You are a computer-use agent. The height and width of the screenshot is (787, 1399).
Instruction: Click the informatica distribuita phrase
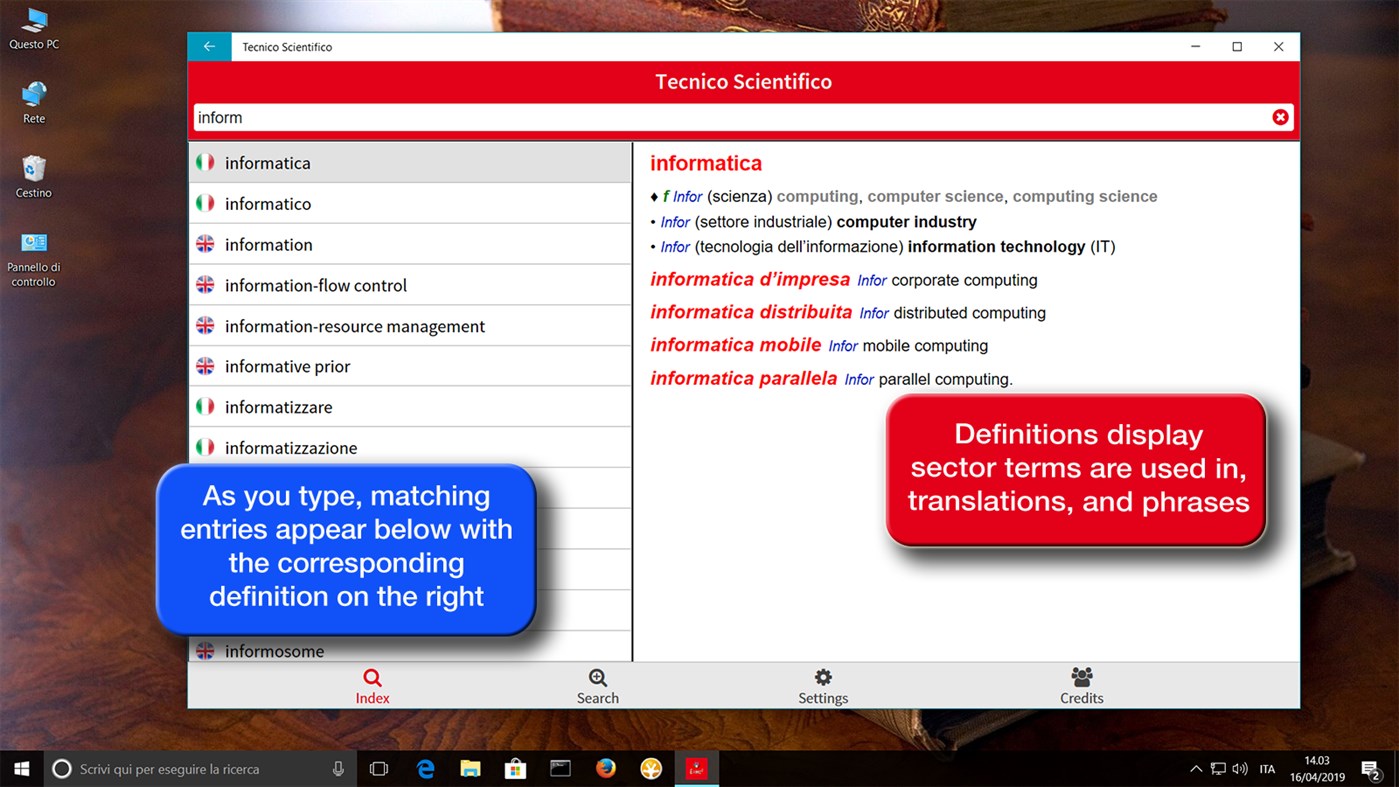[751, 312]
